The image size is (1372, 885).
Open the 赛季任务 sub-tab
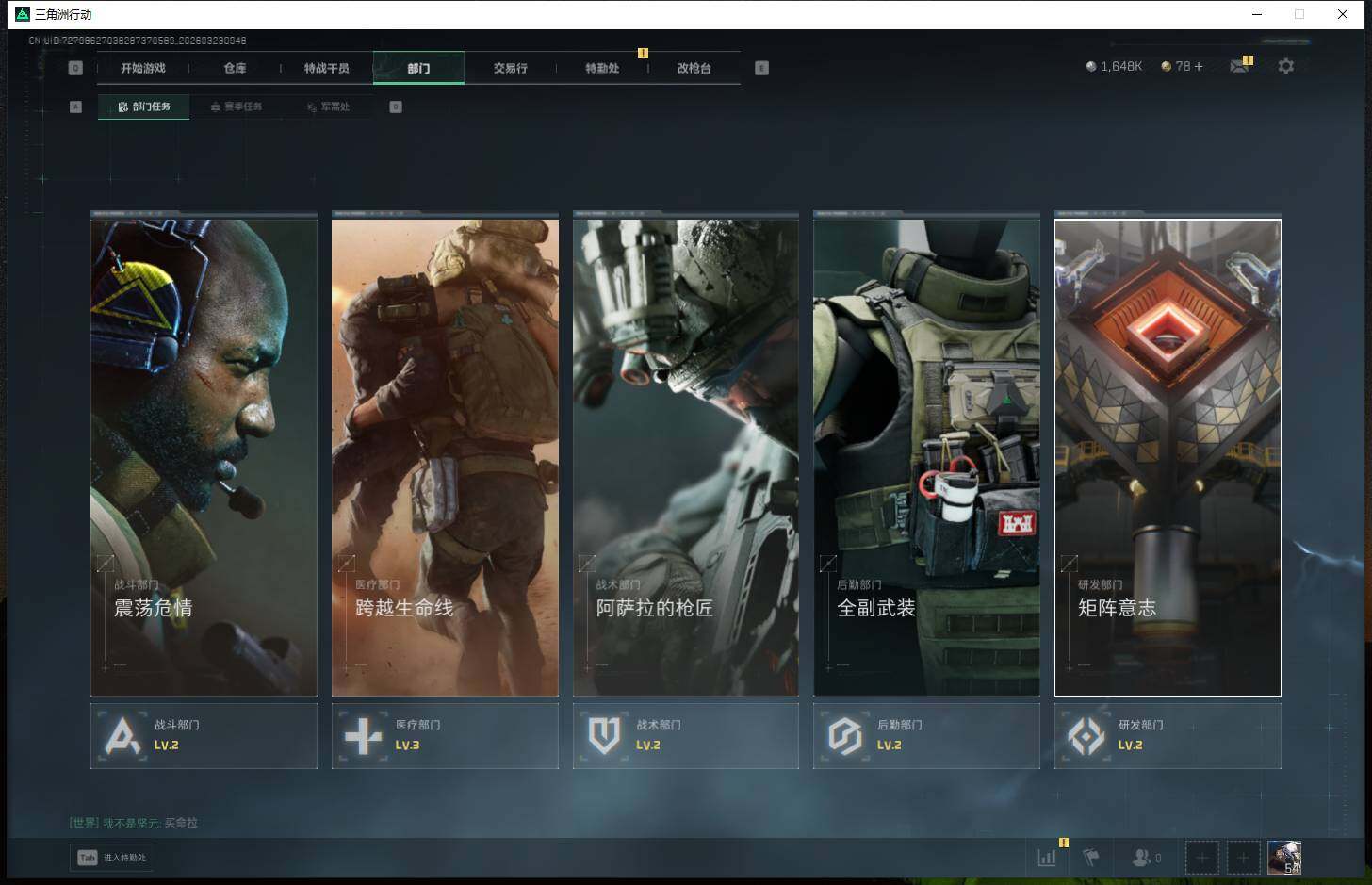pyautogui.click(x=236, y=107)
